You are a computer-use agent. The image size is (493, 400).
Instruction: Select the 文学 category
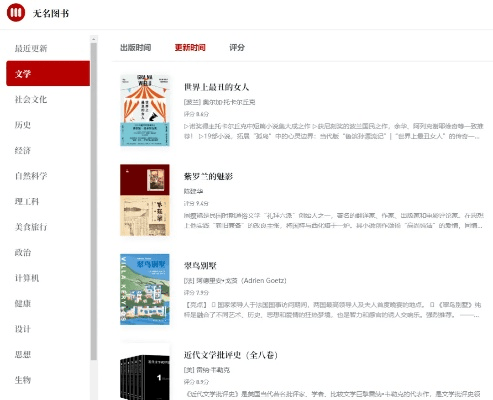coord(48,73)
